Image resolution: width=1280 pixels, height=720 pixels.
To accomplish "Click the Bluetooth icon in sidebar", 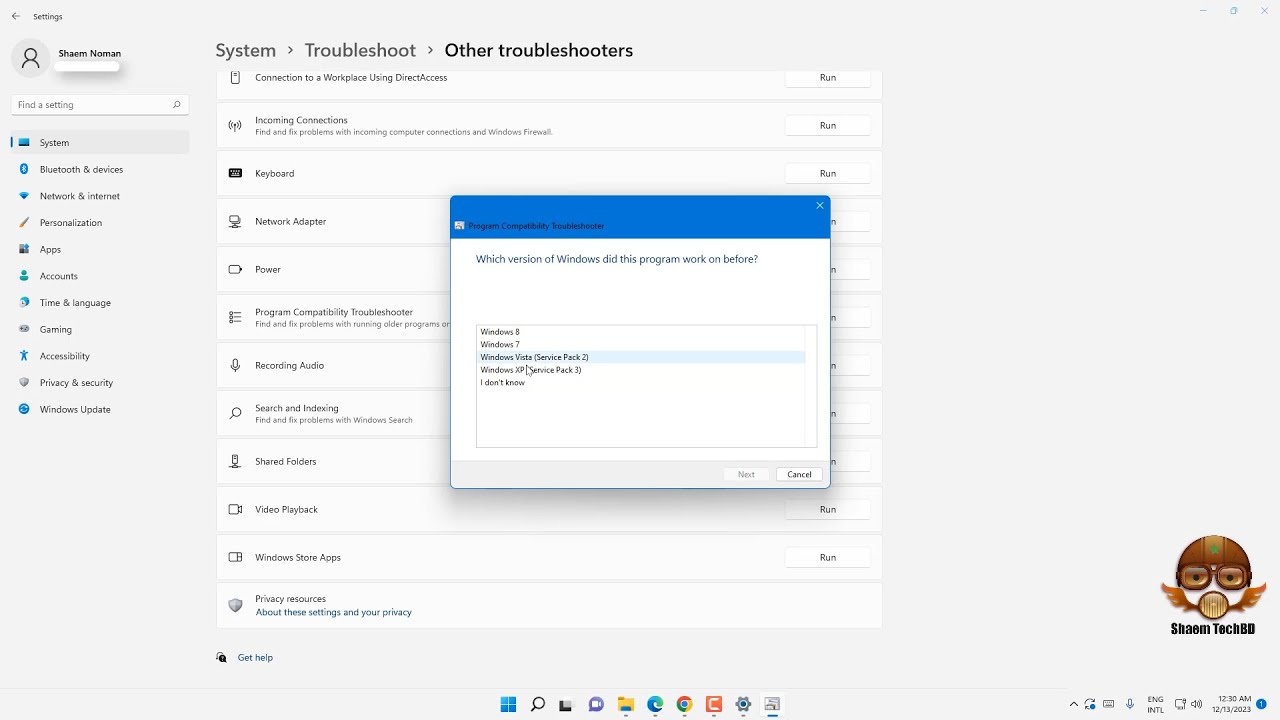I will 24,169.
